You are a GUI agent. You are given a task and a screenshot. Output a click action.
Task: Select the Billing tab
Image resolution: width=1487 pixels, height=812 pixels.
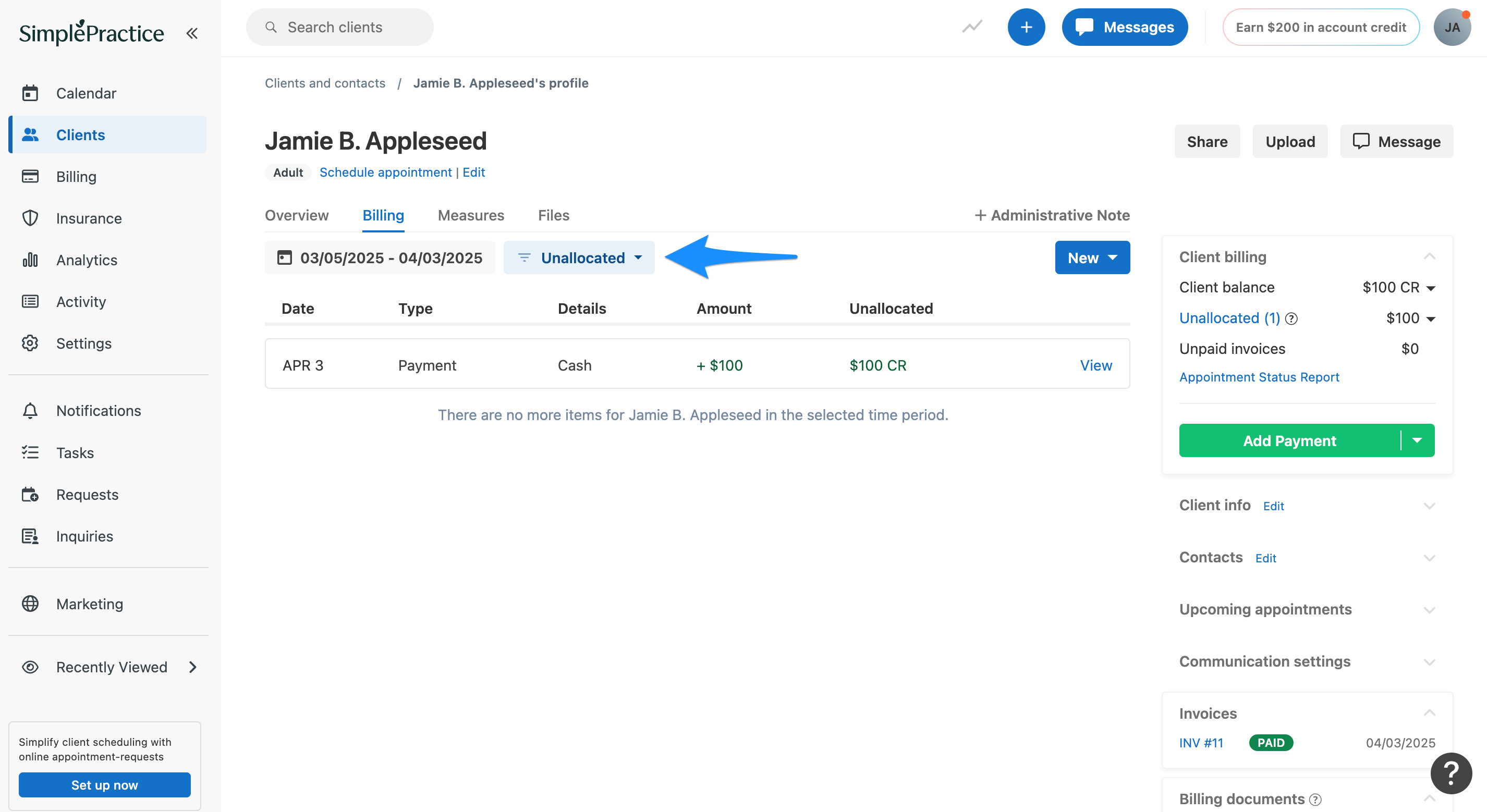tap(383, 215)
